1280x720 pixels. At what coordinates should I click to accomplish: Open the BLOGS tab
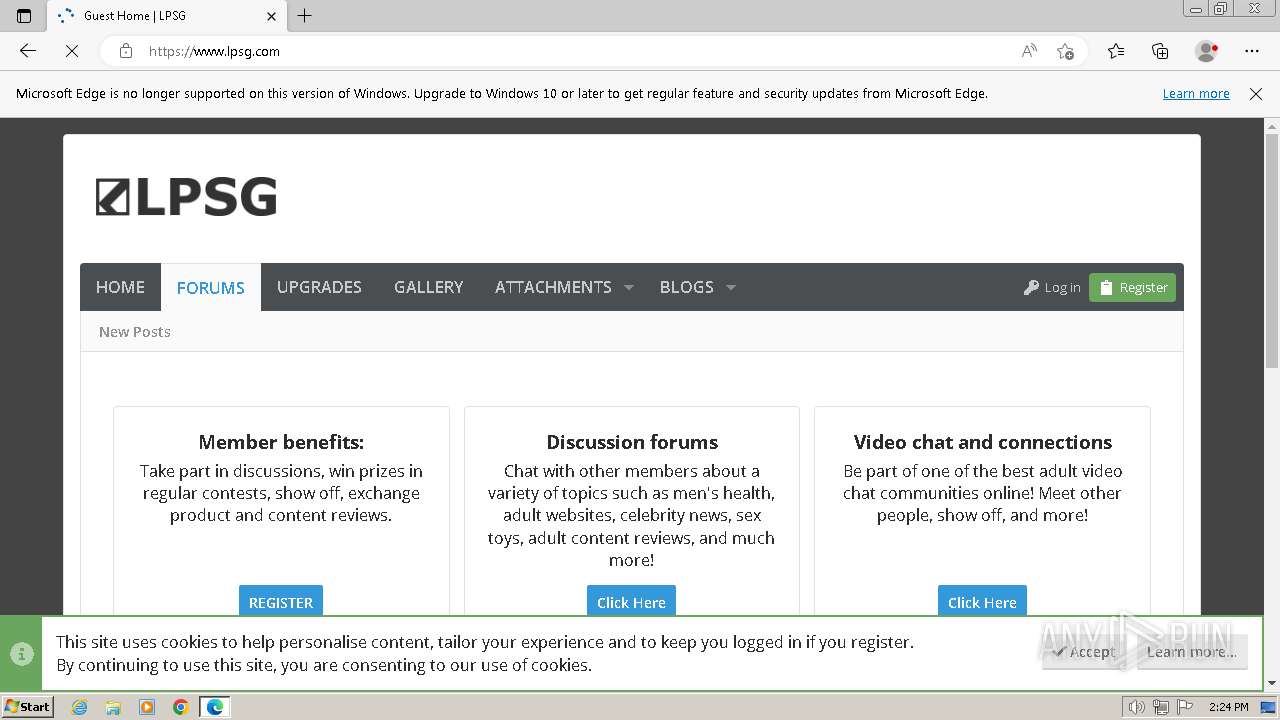pyautogui.click(x=686, y=287)
